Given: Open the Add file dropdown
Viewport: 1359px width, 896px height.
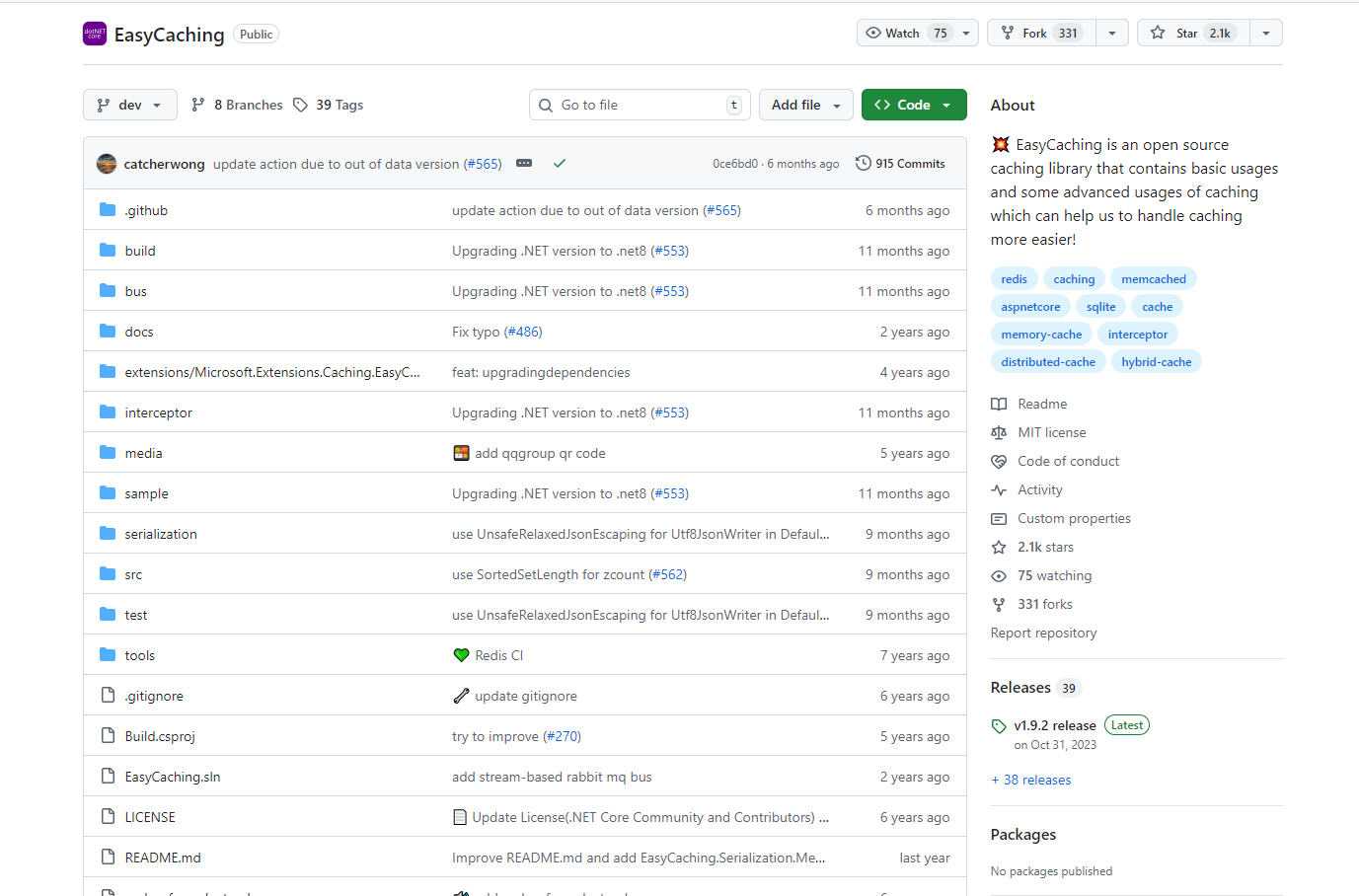Looking at the screenshot, I should (x=806, y=105).
